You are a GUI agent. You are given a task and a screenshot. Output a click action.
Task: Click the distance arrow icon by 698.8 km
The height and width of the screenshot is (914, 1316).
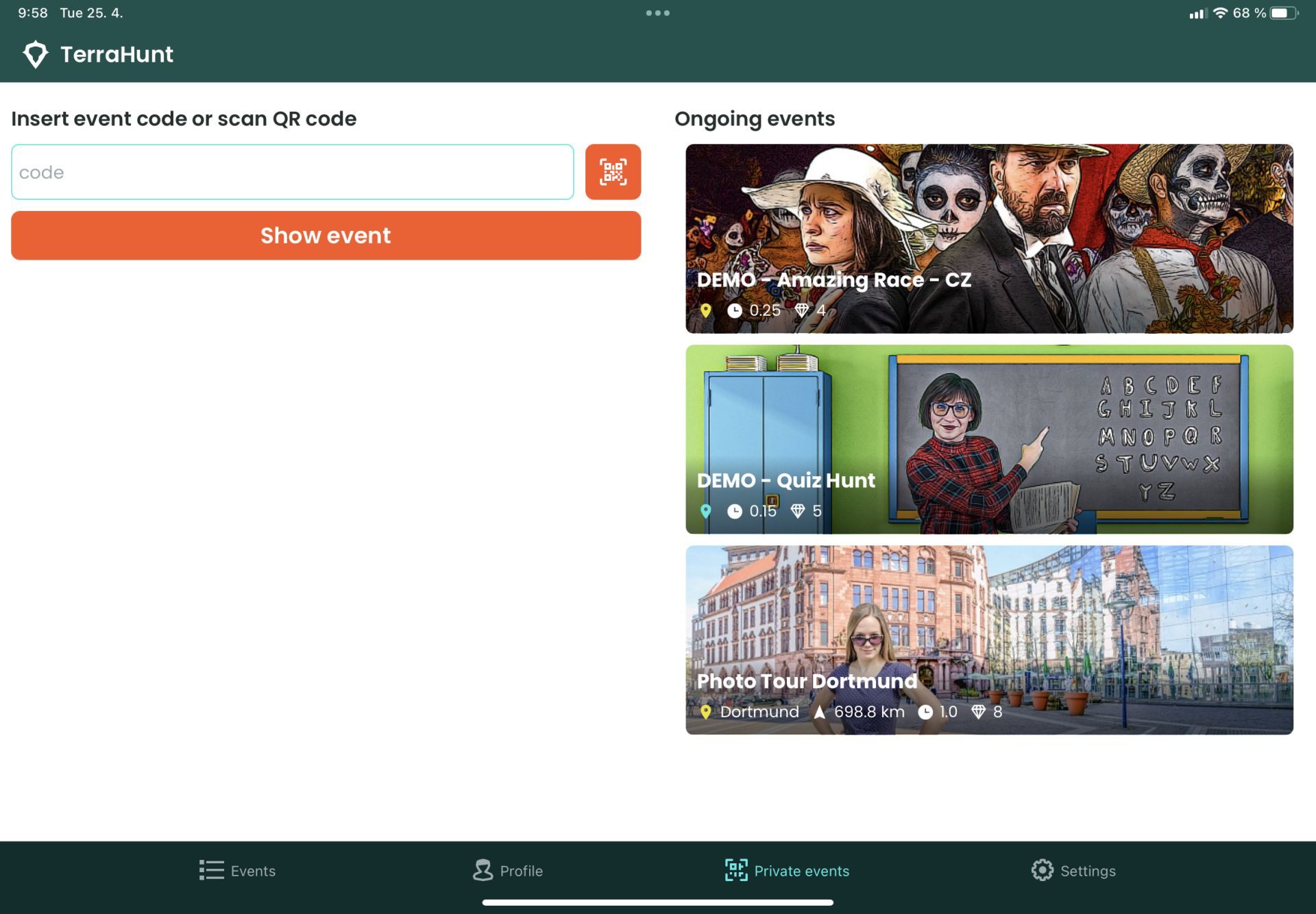tap(819, 712)
